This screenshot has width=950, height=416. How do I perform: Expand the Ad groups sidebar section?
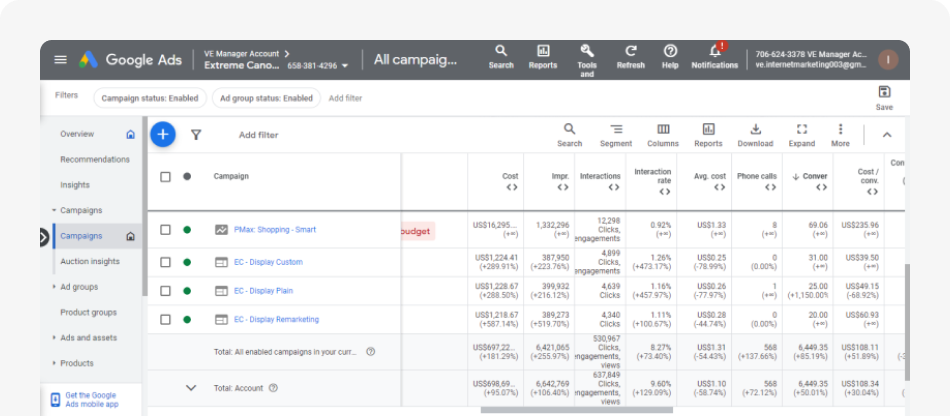(54, 287)
